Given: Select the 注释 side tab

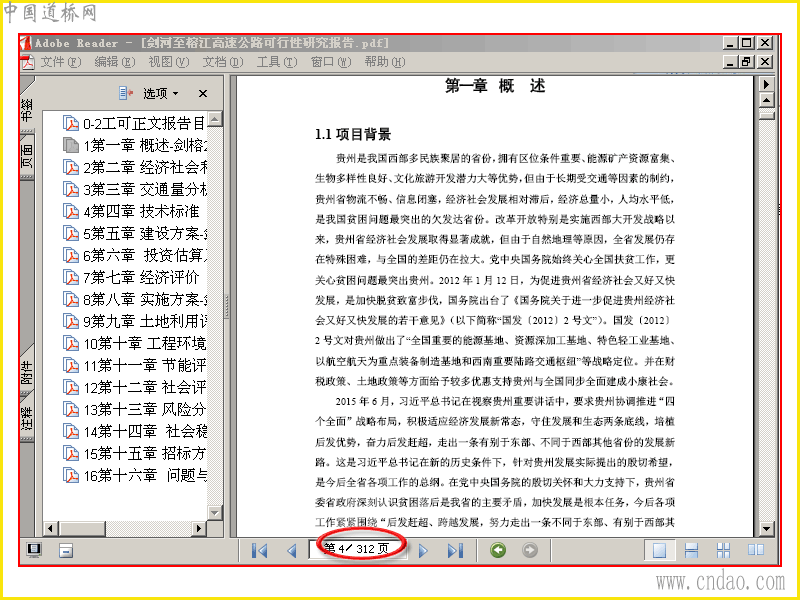Looking at the screenshot, I should pyautogui.click(x=27, y=418).
